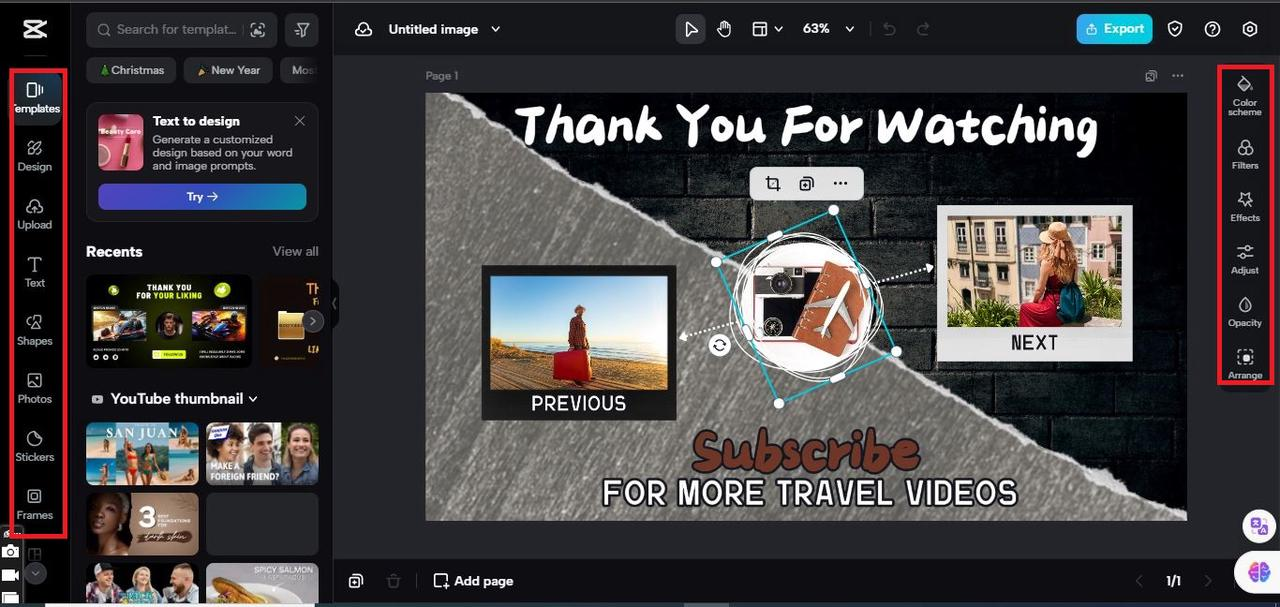
Task: Click the Try button in Text to design
Action: [202, 197]
